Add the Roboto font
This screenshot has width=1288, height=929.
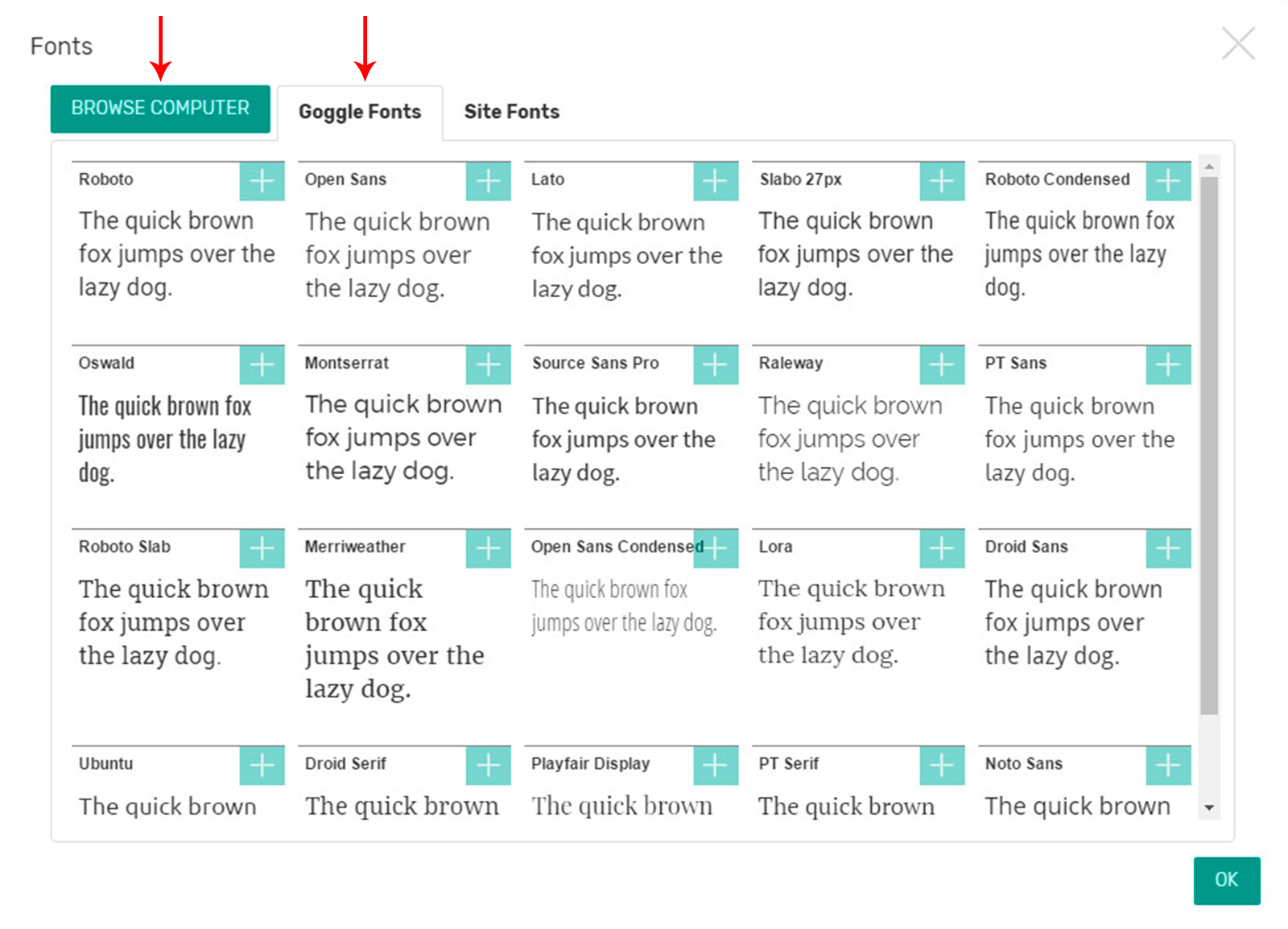click(262, 181)
